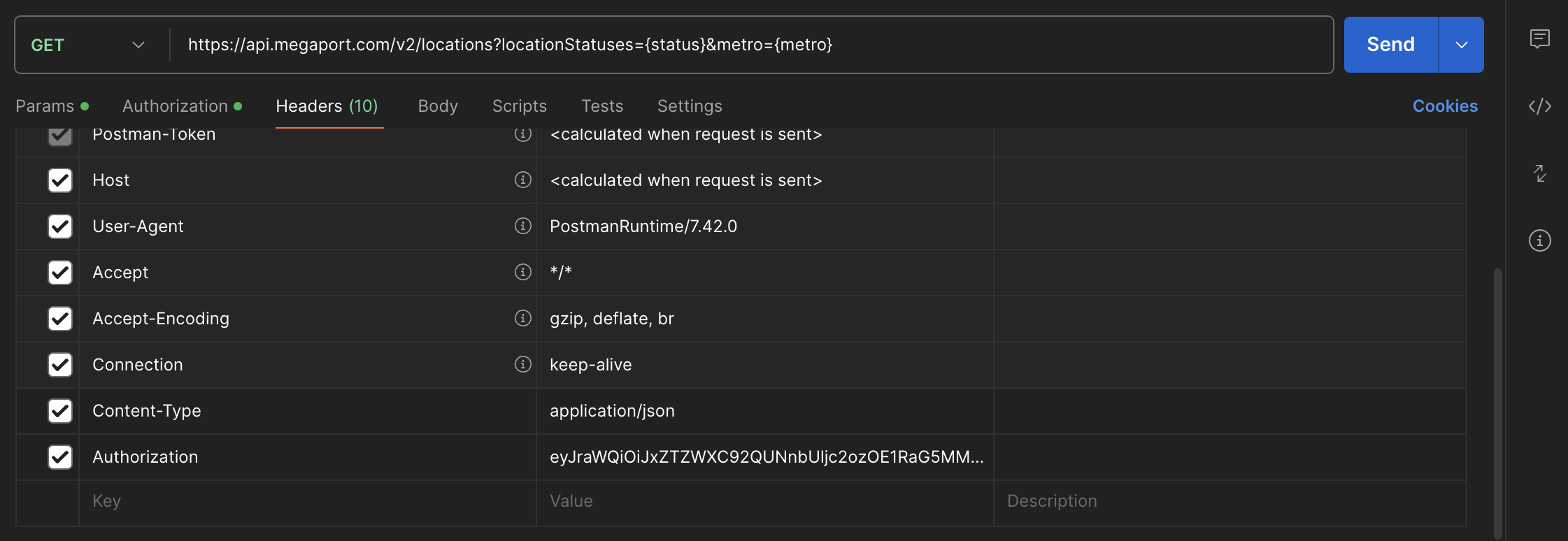Viewport: 1568px width, 541px height.
Task: Click the empty Value input field
Action: pos(765,501)
